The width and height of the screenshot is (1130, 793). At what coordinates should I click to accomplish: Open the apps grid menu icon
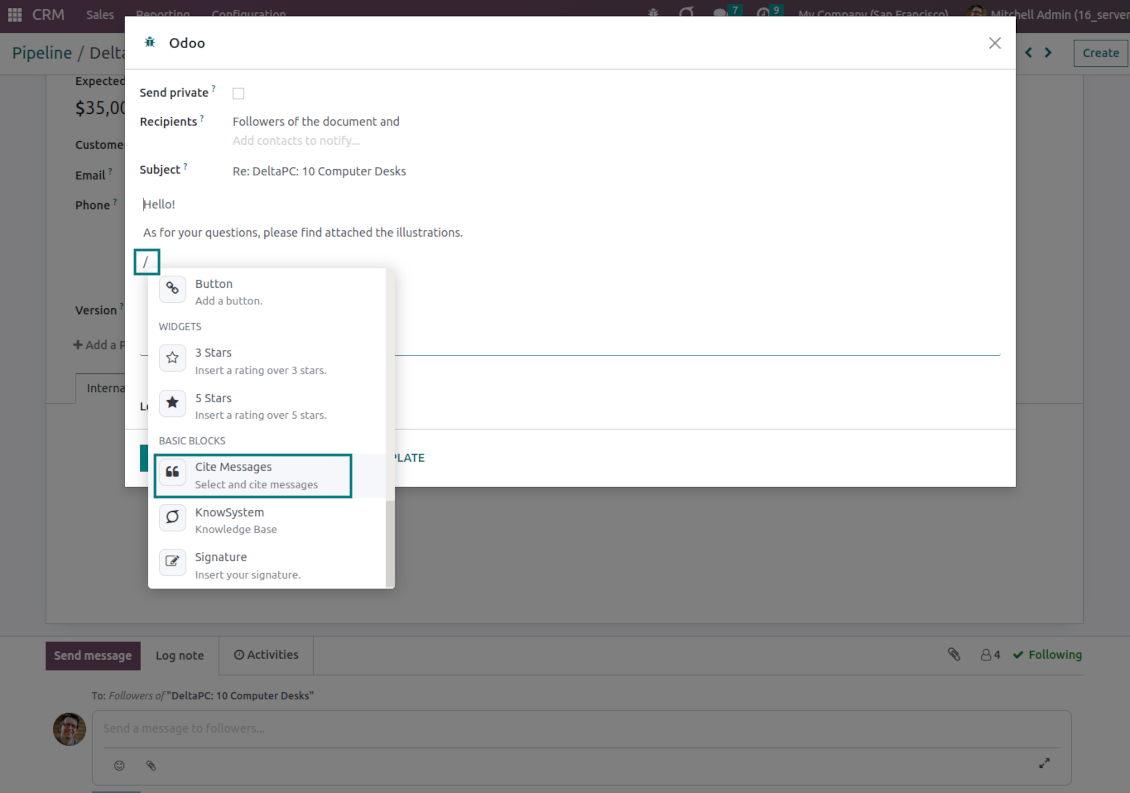(x=14, y=14)
